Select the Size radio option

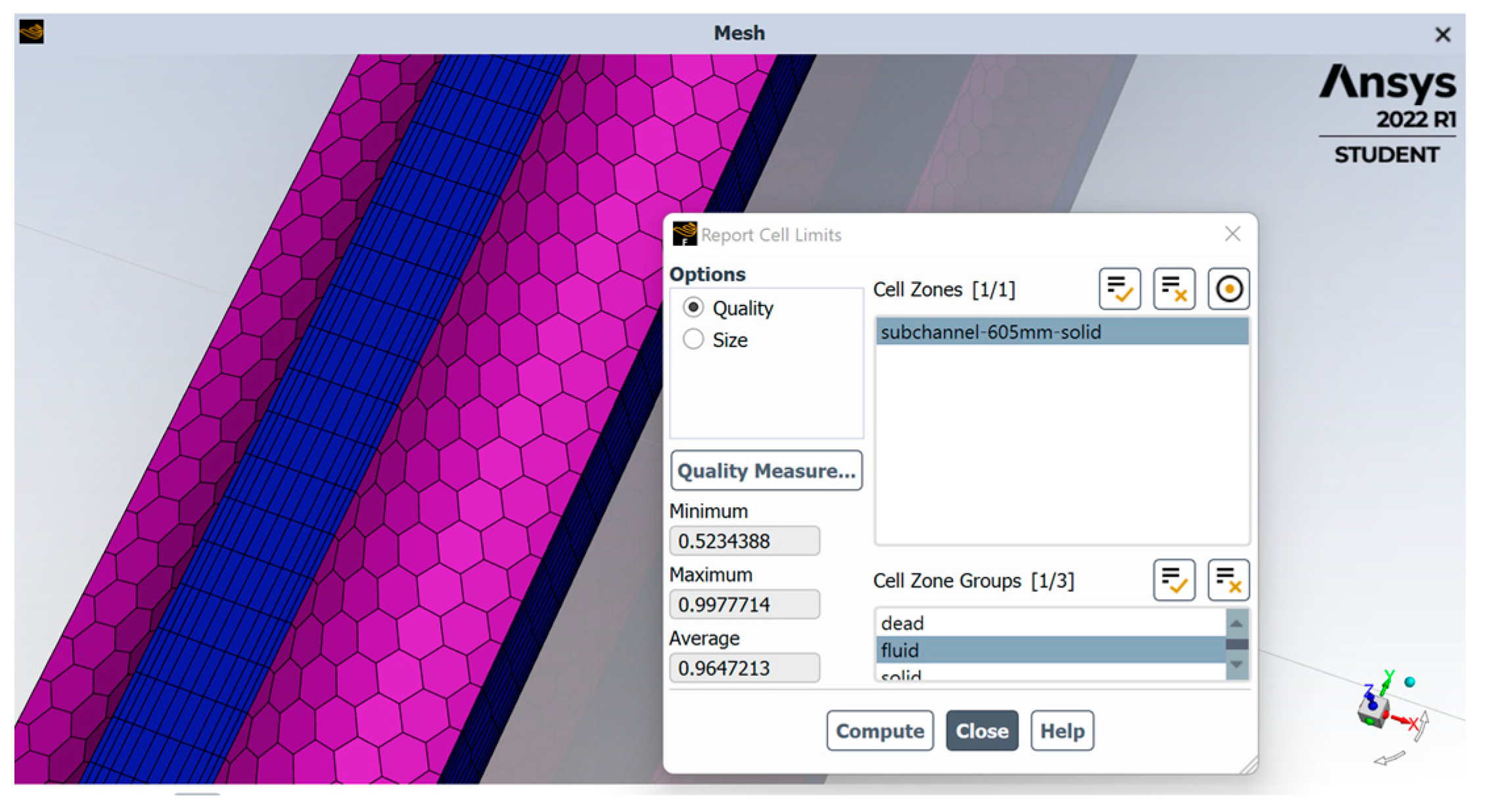tap(693, 339)
